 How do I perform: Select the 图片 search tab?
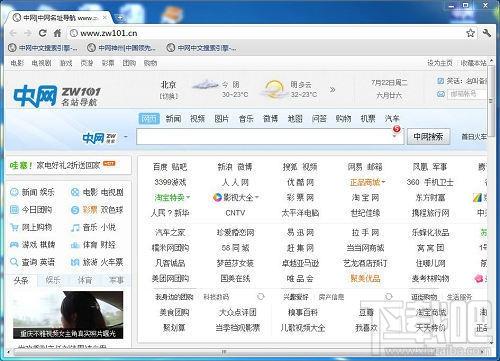(222, 118)
